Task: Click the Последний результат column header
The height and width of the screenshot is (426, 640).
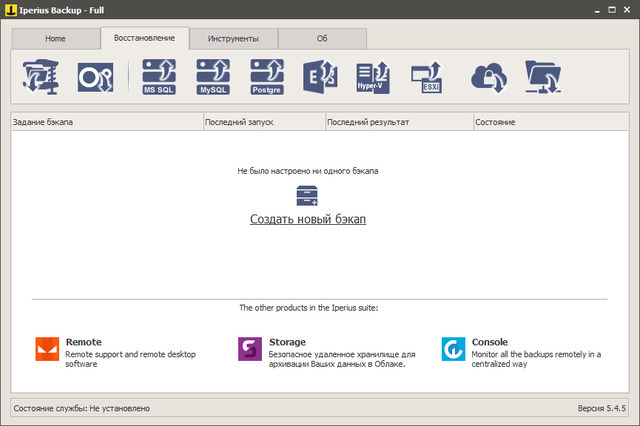Action: pos(400,122)
